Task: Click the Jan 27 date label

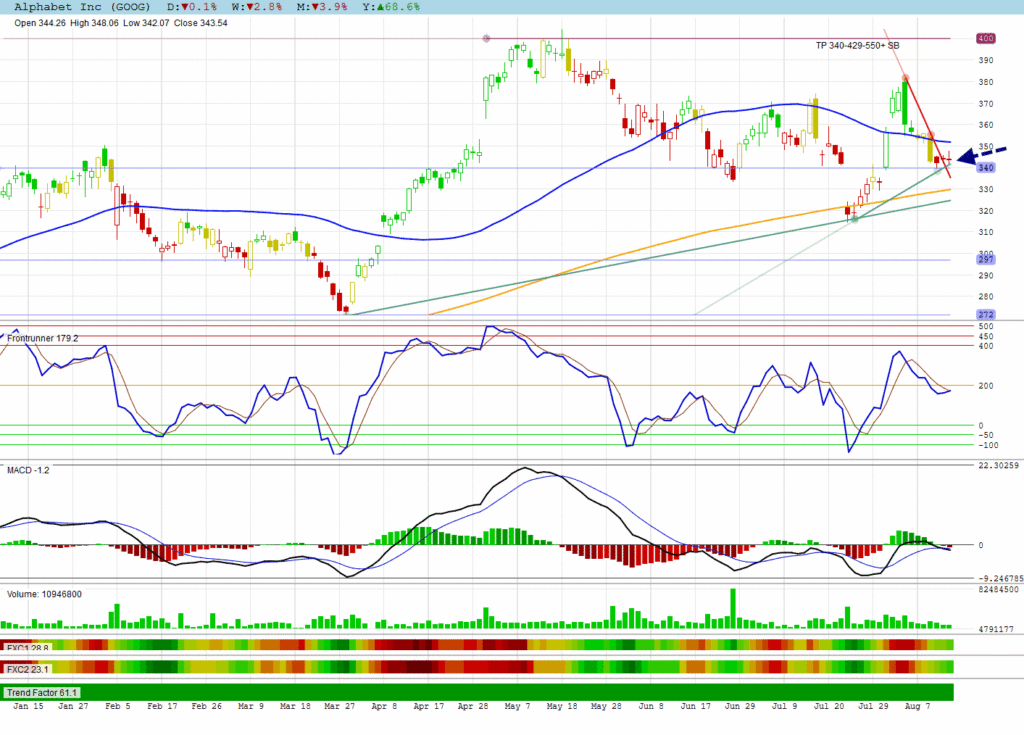Action: tap(73, 706)
